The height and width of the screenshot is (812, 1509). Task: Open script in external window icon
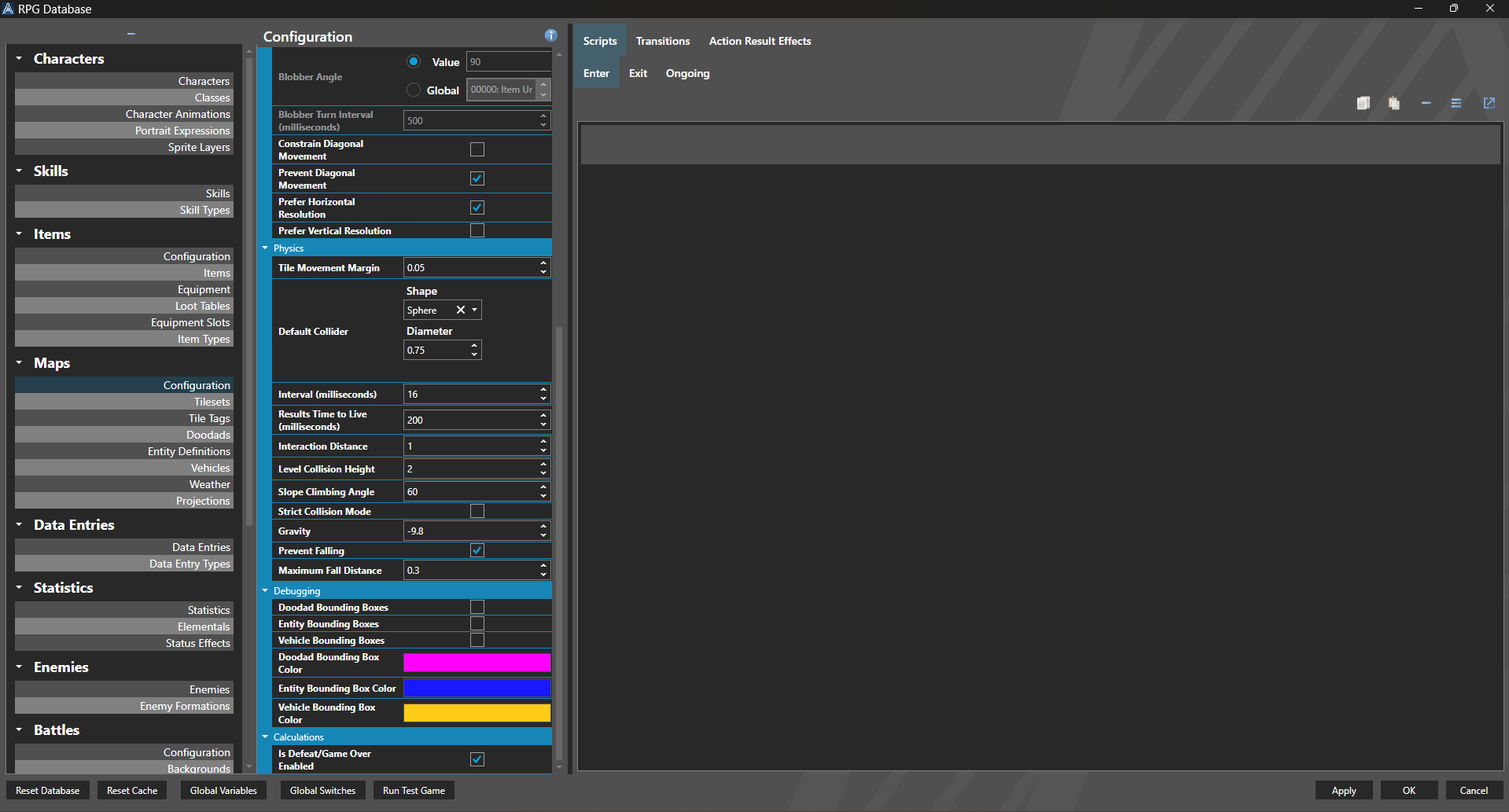[x=1488, y=102]
